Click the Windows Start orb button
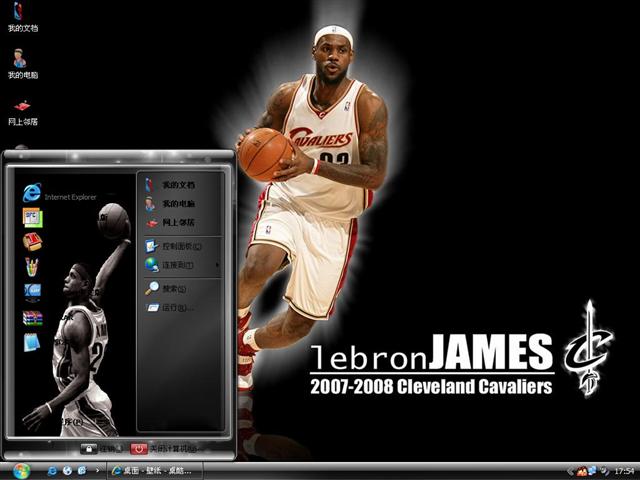This screenshot has height=480, width=640. (x=21, y=471)
